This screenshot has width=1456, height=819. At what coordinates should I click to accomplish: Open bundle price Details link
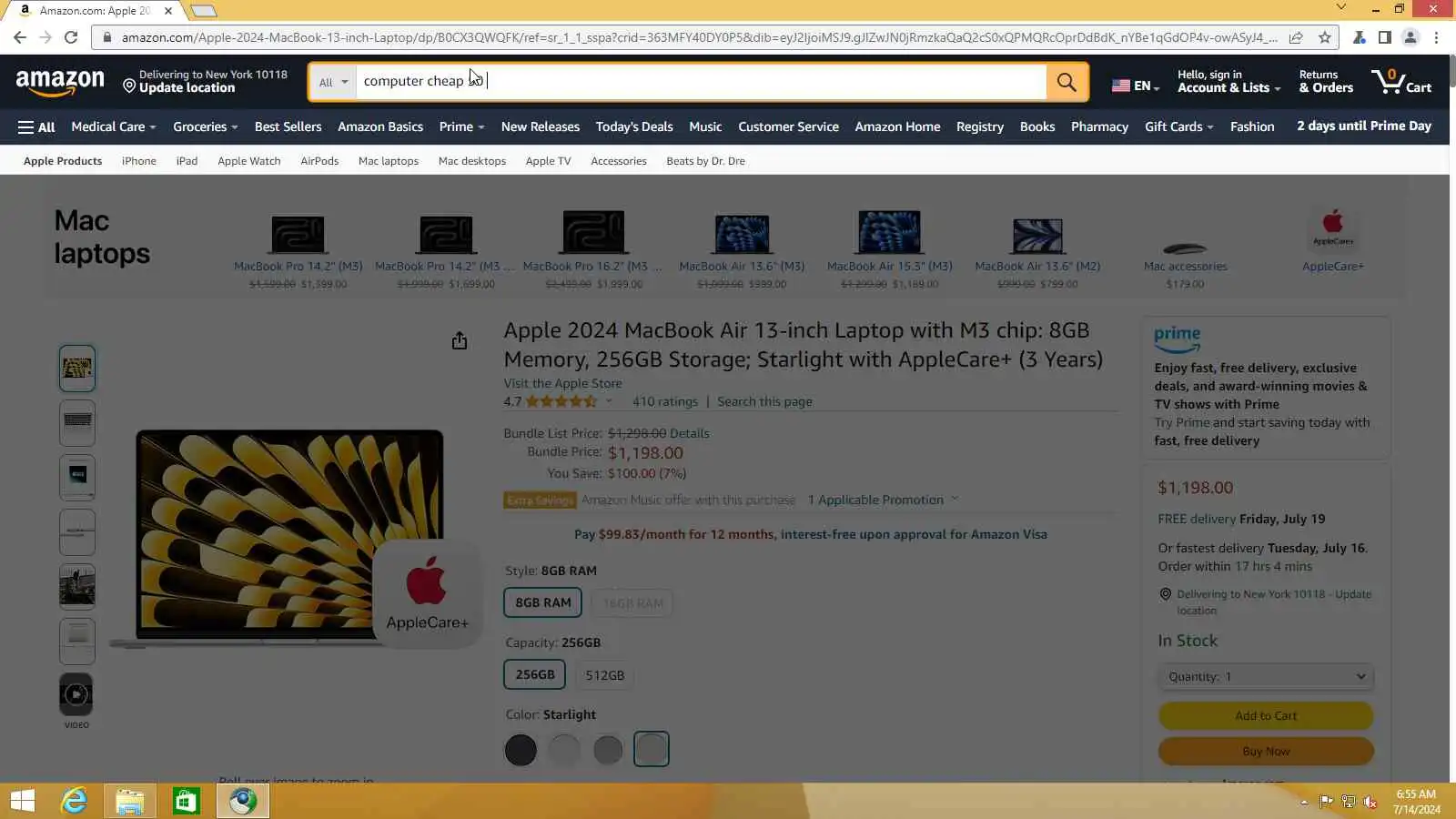690,433
